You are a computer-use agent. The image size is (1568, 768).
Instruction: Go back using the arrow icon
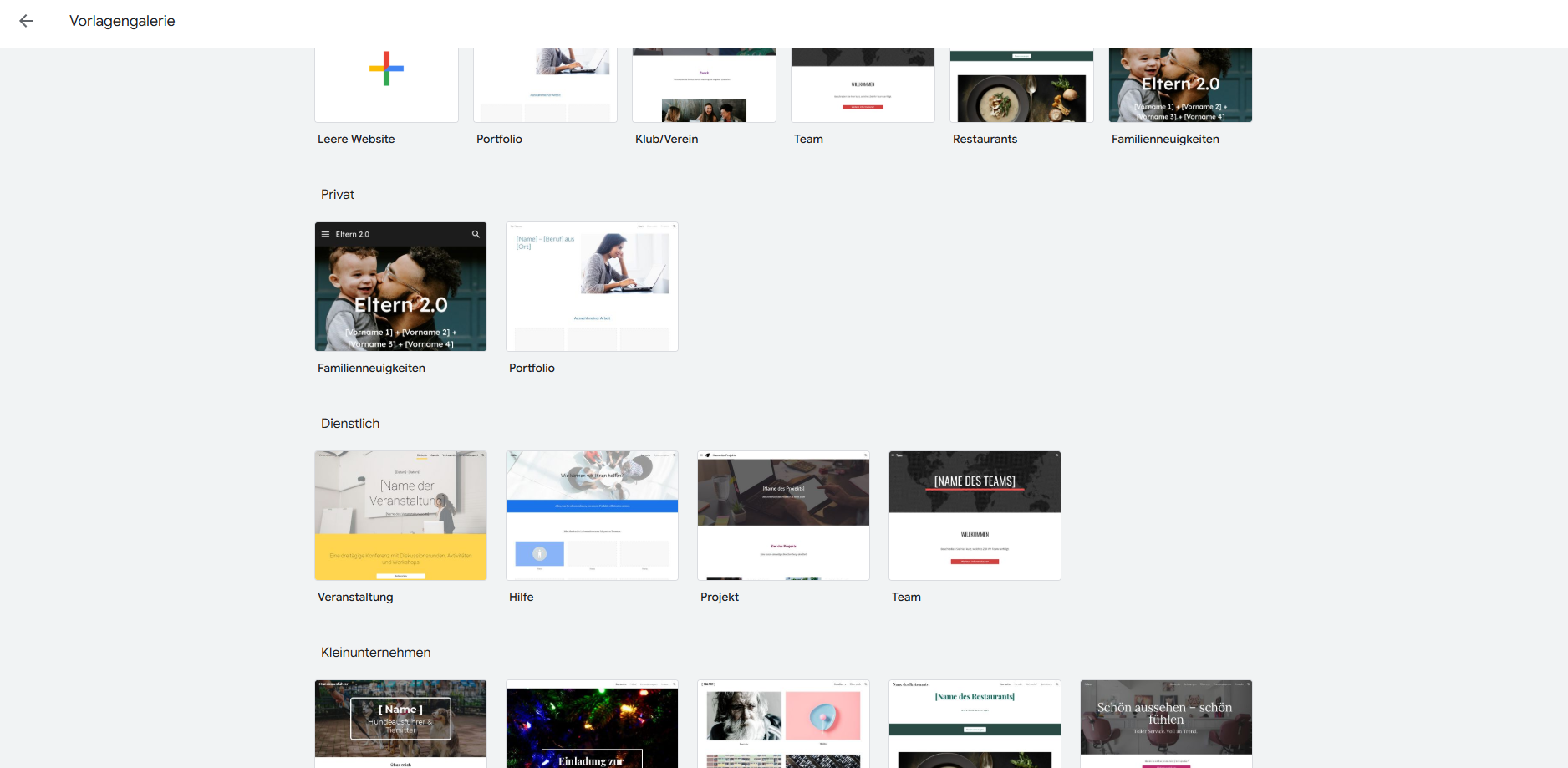point(26,21)
